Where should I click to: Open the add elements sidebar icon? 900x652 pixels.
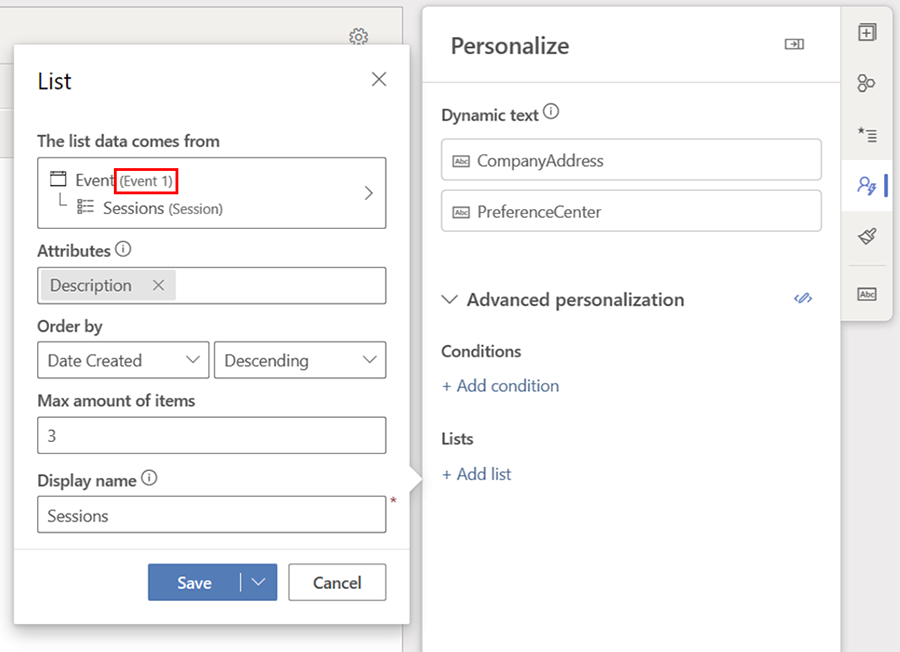point(867,32)
